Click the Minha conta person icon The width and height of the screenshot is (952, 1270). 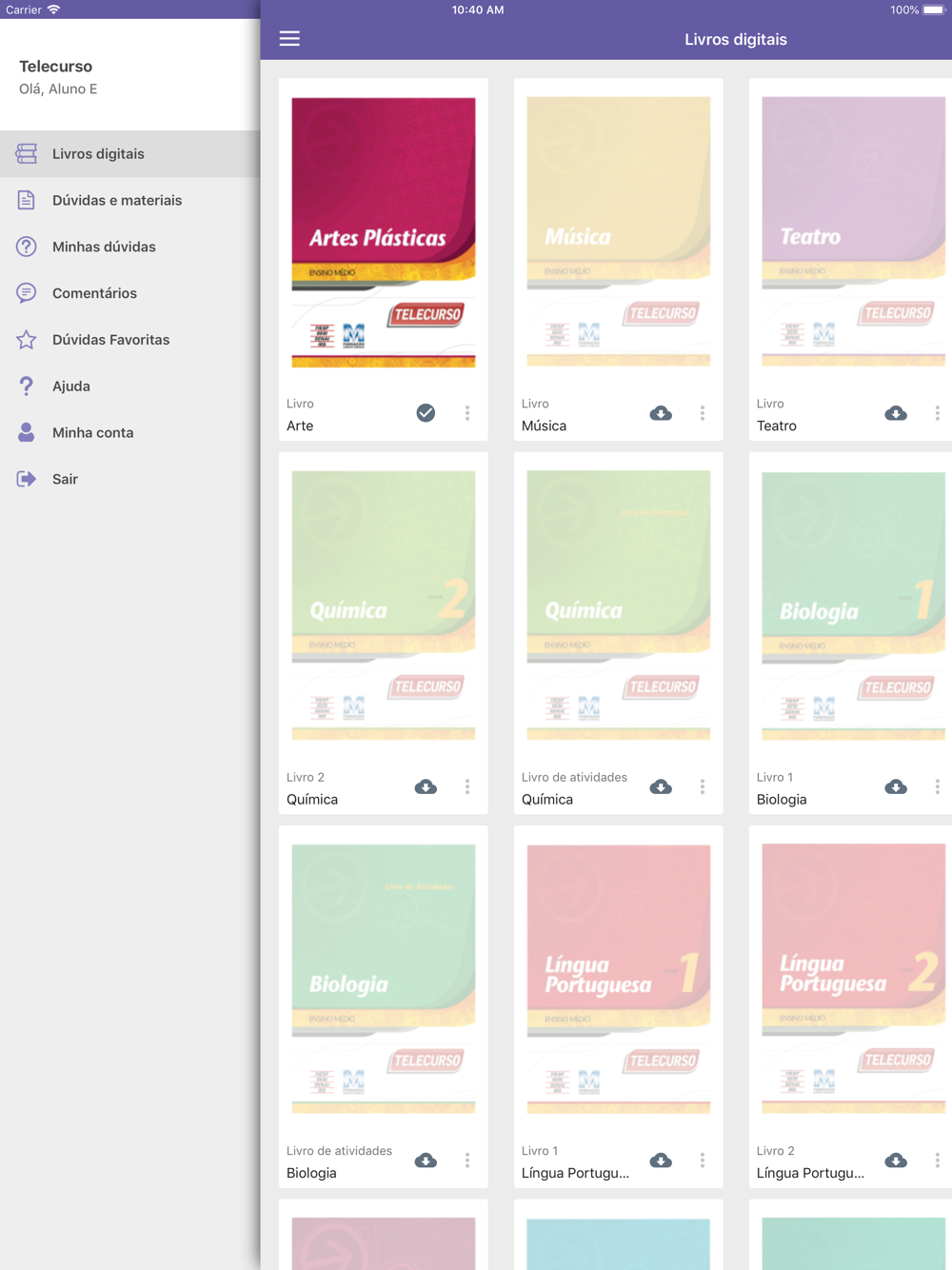27,432
